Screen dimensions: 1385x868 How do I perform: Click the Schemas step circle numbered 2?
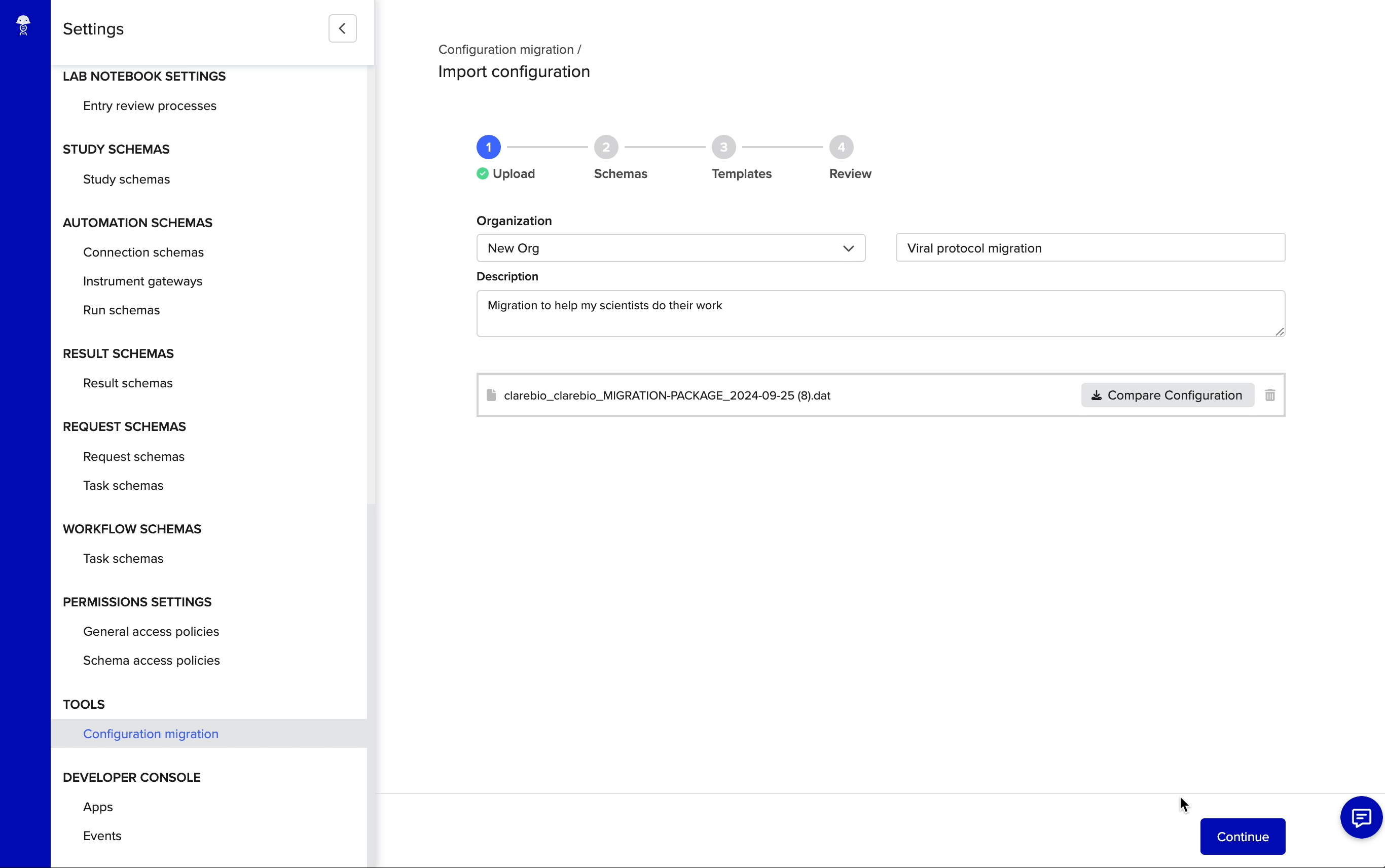[x=606, y=147]
